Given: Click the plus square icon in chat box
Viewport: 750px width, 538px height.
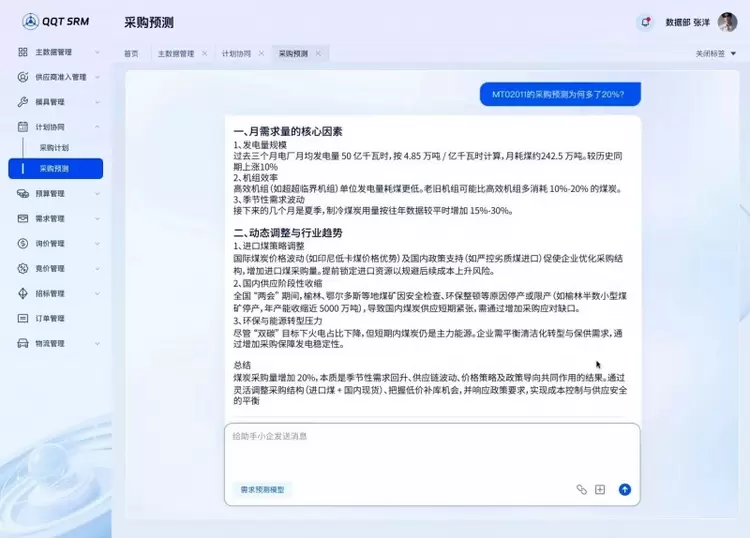Looking at the screenshot, I should pos(600,489).
